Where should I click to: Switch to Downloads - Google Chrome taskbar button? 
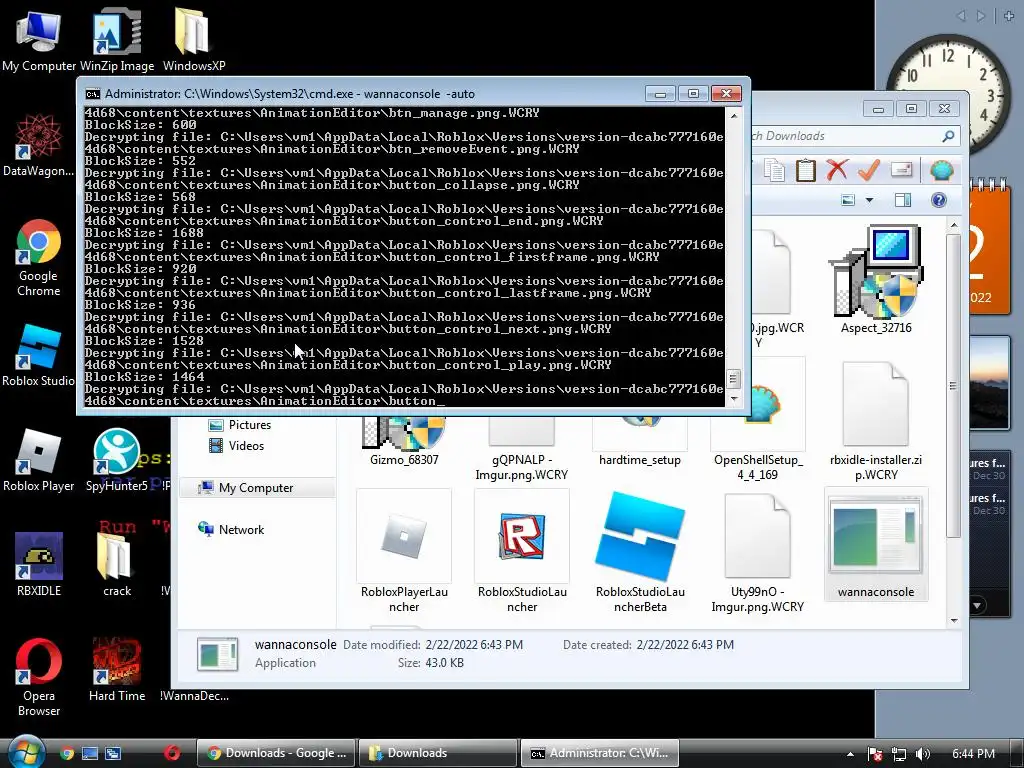[276, 753]
